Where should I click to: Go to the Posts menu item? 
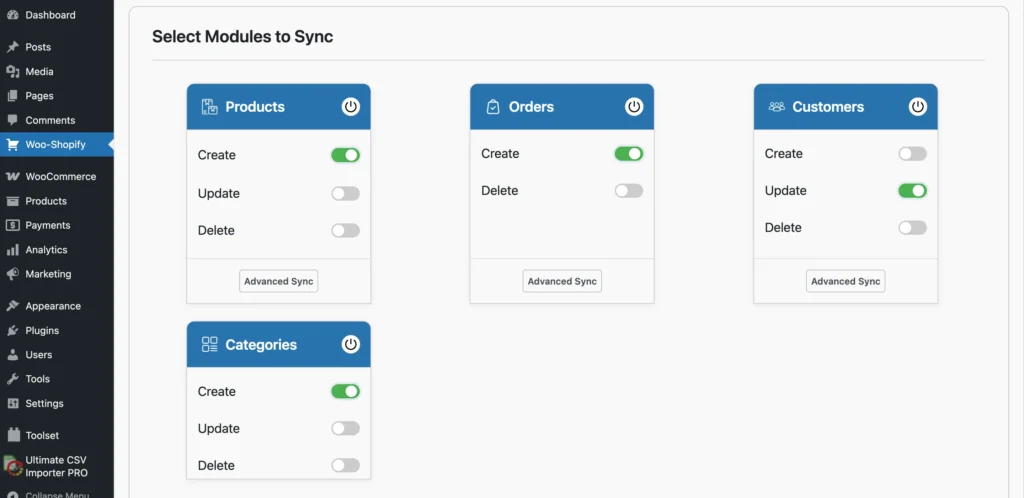(57, 47)
